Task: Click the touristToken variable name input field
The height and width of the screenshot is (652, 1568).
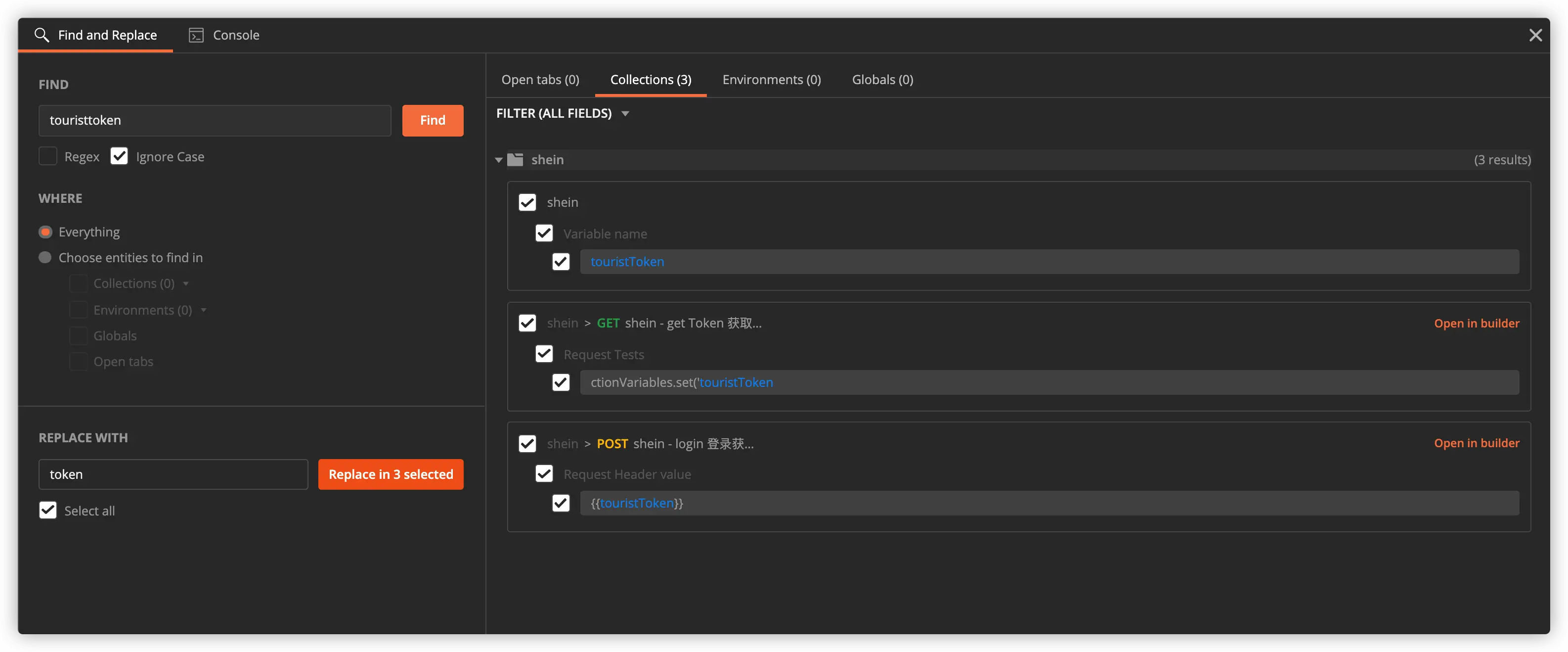Action: [1050, 261]
